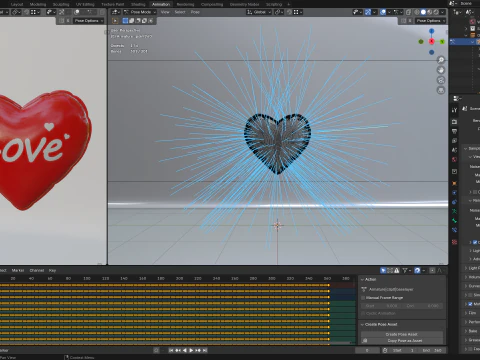Open the Scene properties tab
This screenshot has width=480, height=360.
coord(454,150)
